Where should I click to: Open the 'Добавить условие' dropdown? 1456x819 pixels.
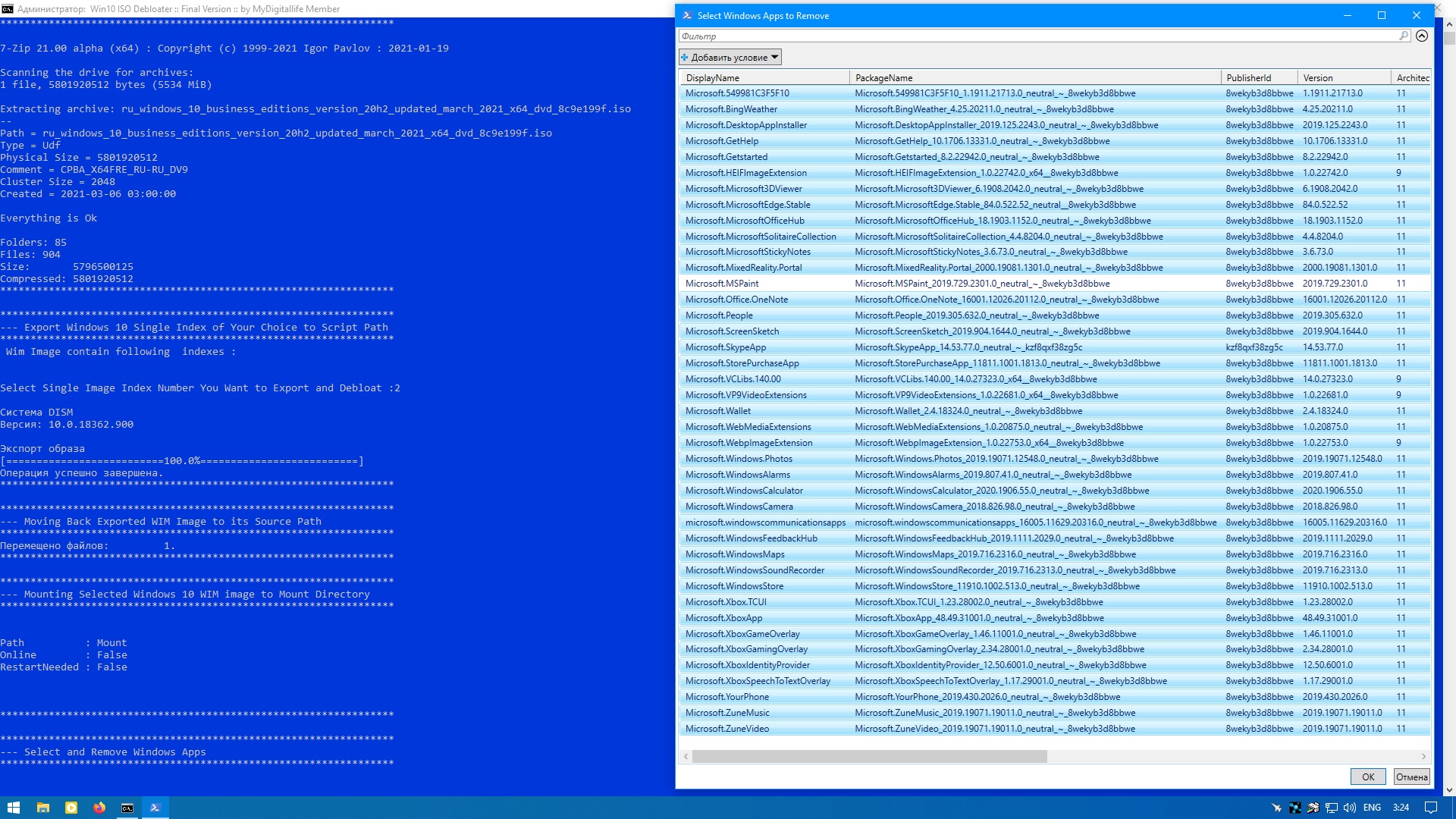730,57
